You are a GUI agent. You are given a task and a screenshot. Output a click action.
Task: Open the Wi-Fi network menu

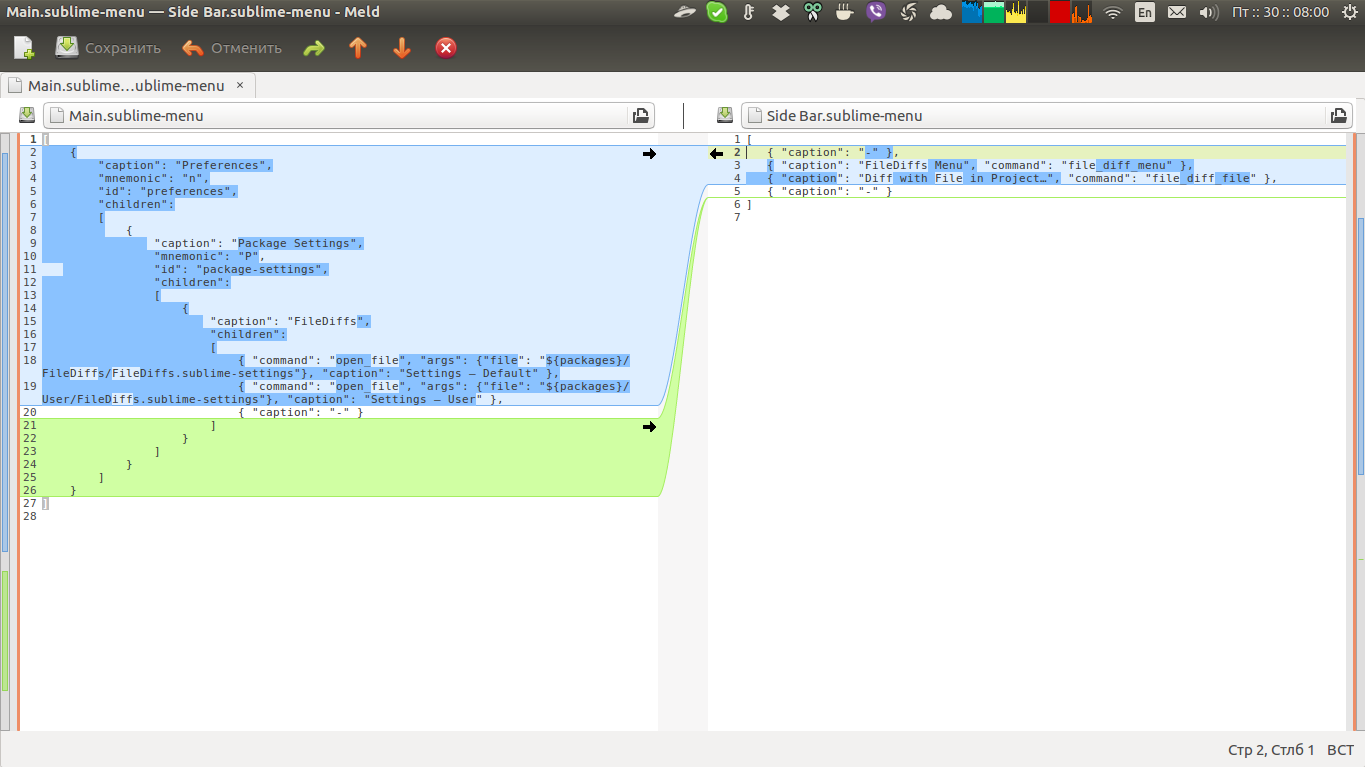1113,12
